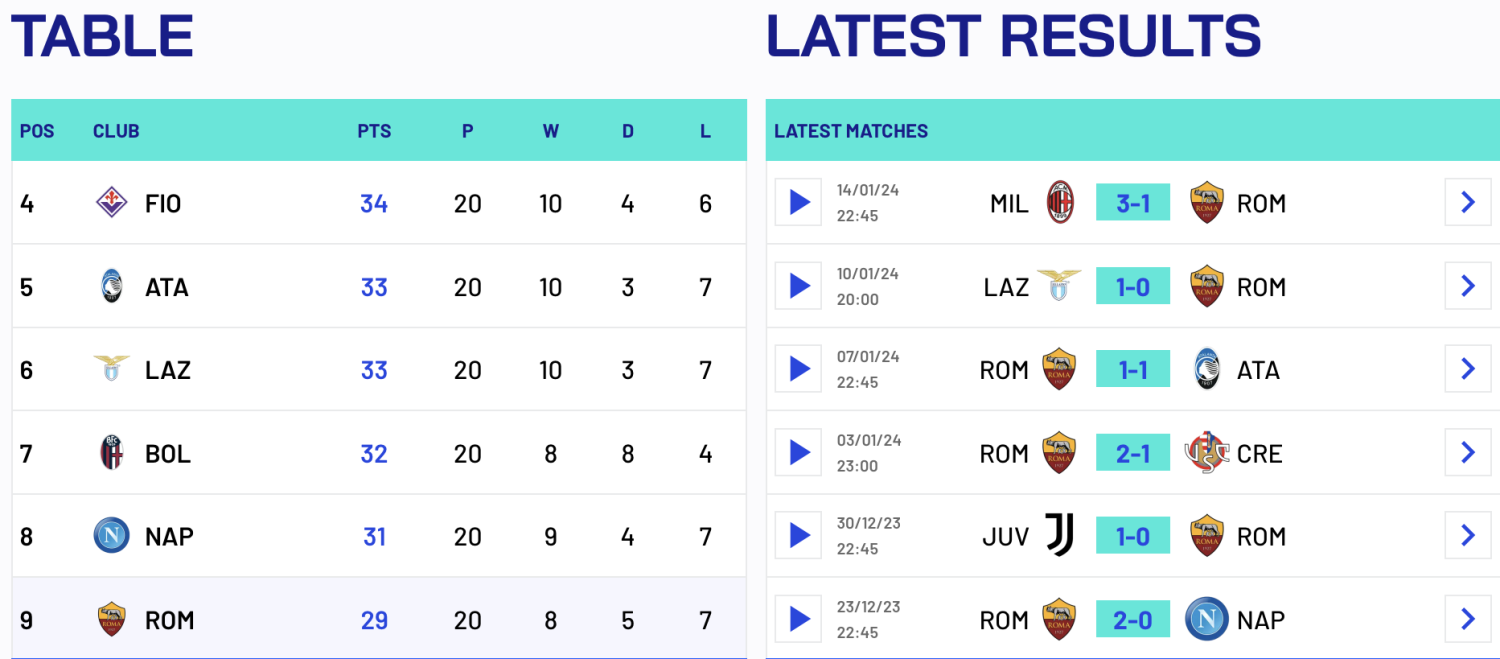This screenshot has width=1500, height=659.
Task: Click the PTS column header
Action: click(x=374, y=131)
